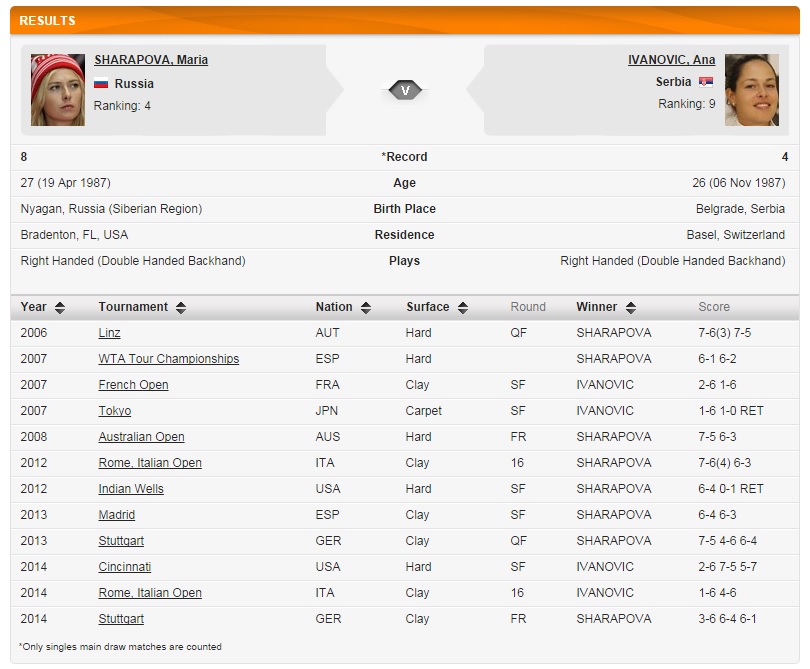
Task: Open the Indian Wells link
Action: pyautogui.click(x=131, y=489)
